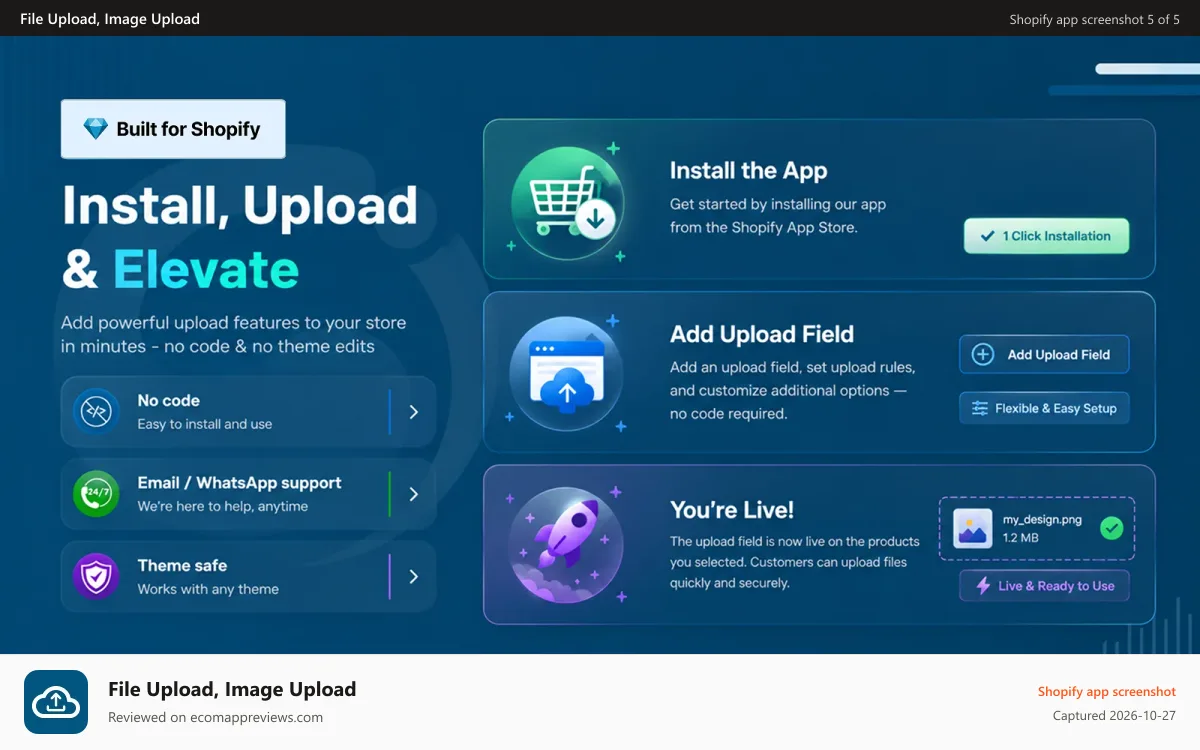The width and height of the screenshot is (1200, 750).
Task: Click the 1.2 MB file size text
Action: click(x=1022, y=538)
